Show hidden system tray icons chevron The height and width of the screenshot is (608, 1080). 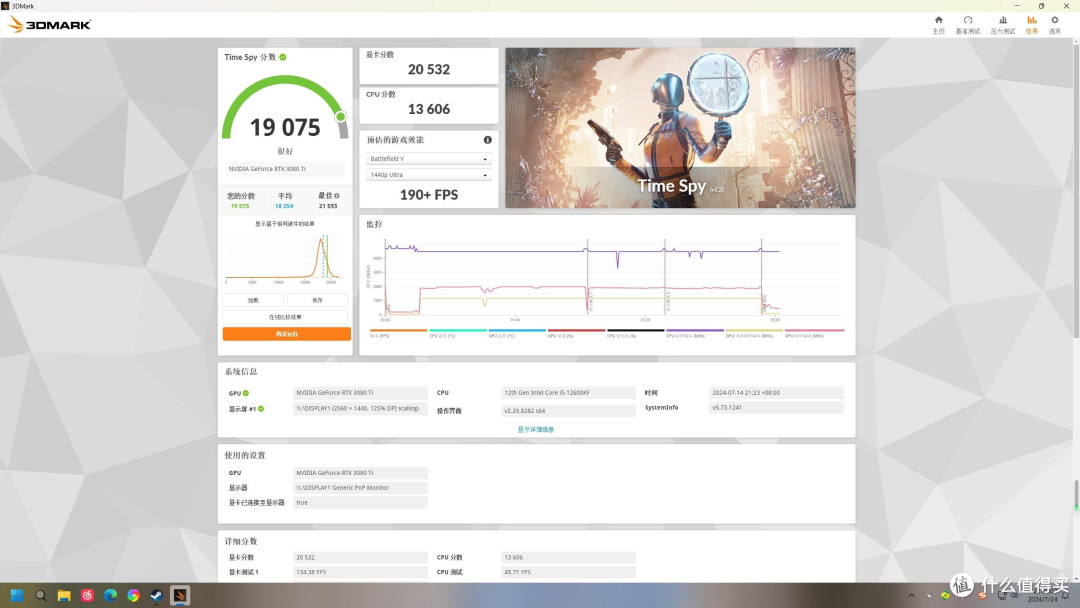pyautogui.click(x=911, y=596)
